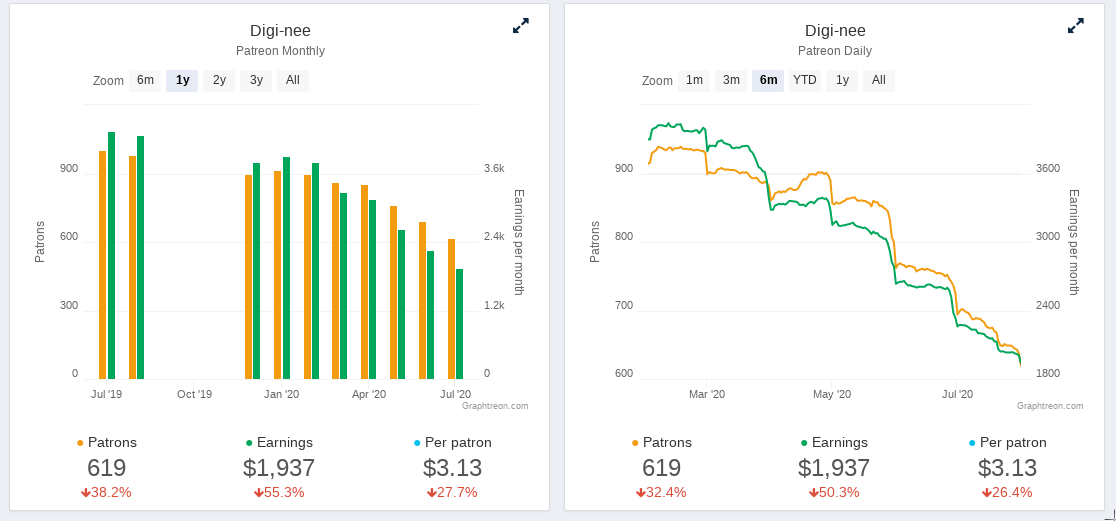Set Daily chart zoom to YTD
The width and height of the screenshot is (1116, 521).
805,80
